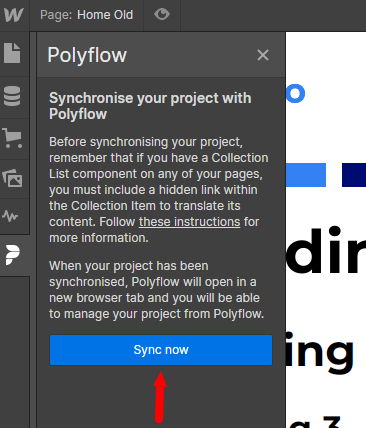Open the Webflow main menu logo
The height and width of the screenshot is (428, 366).
click(x=14, y=15)
